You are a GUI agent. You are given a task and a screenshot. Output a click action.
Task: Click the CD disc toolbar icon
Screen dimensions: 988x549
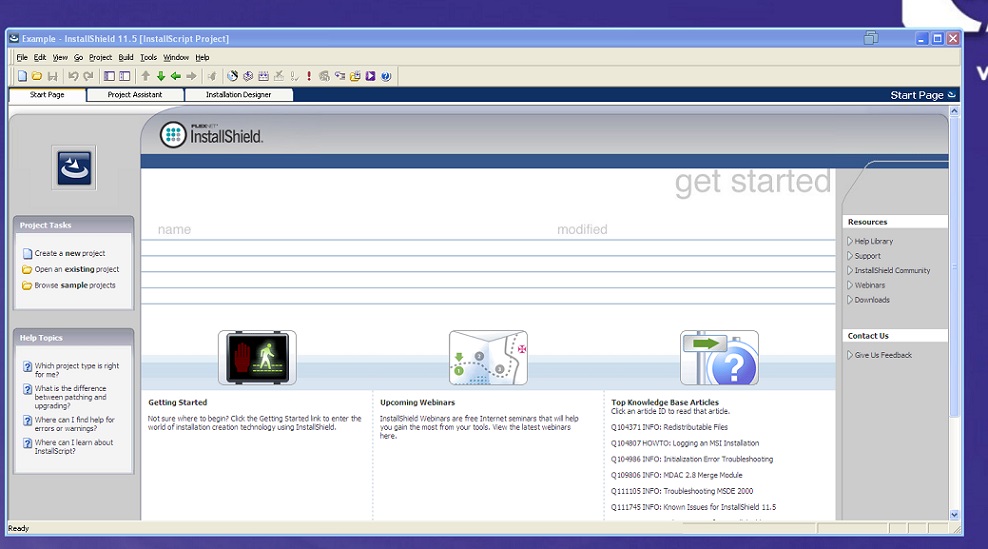click(x=233, y=76)
